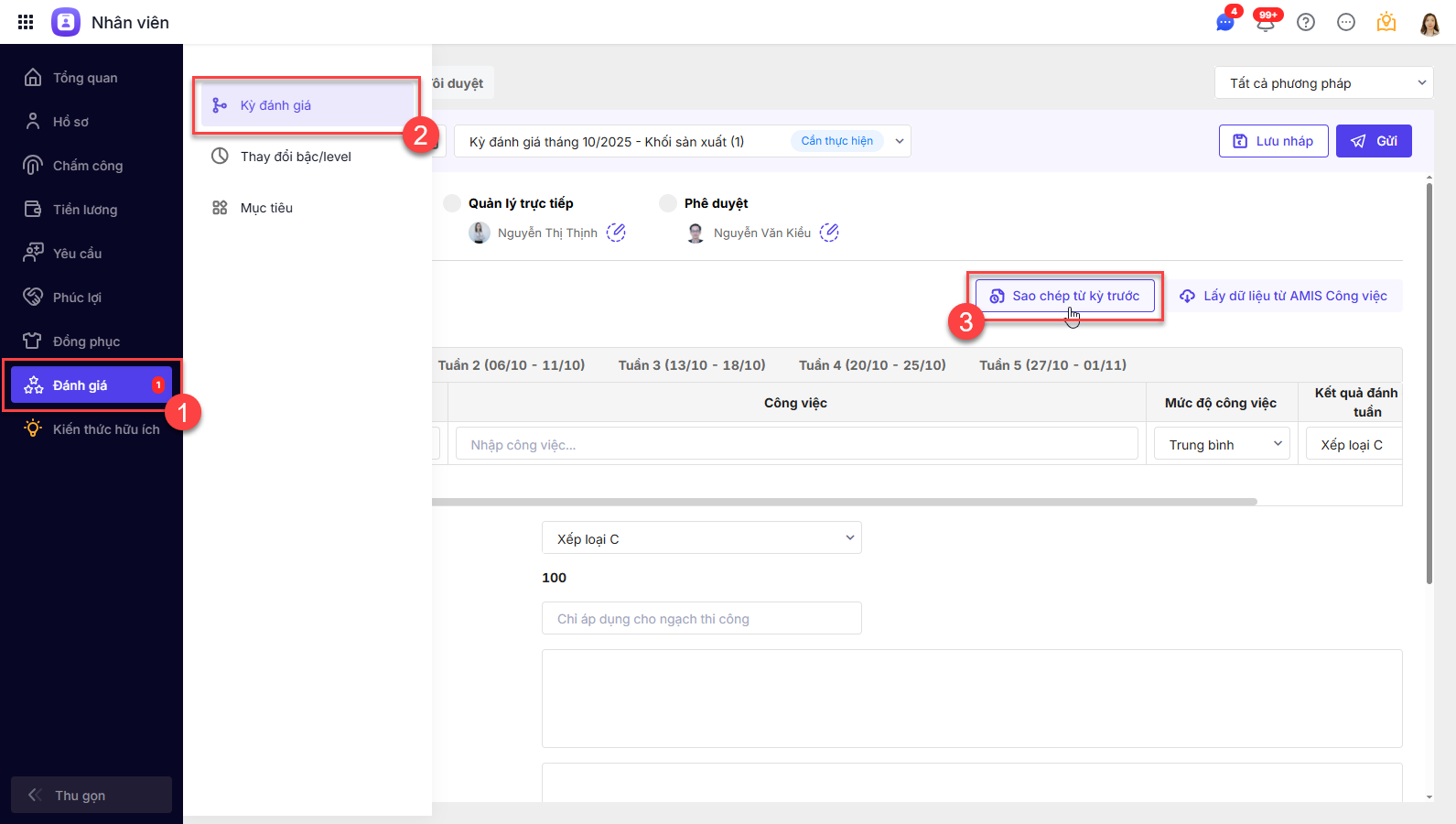Click Sao chép từ kỳ trước button

[x=1064, y=296]
